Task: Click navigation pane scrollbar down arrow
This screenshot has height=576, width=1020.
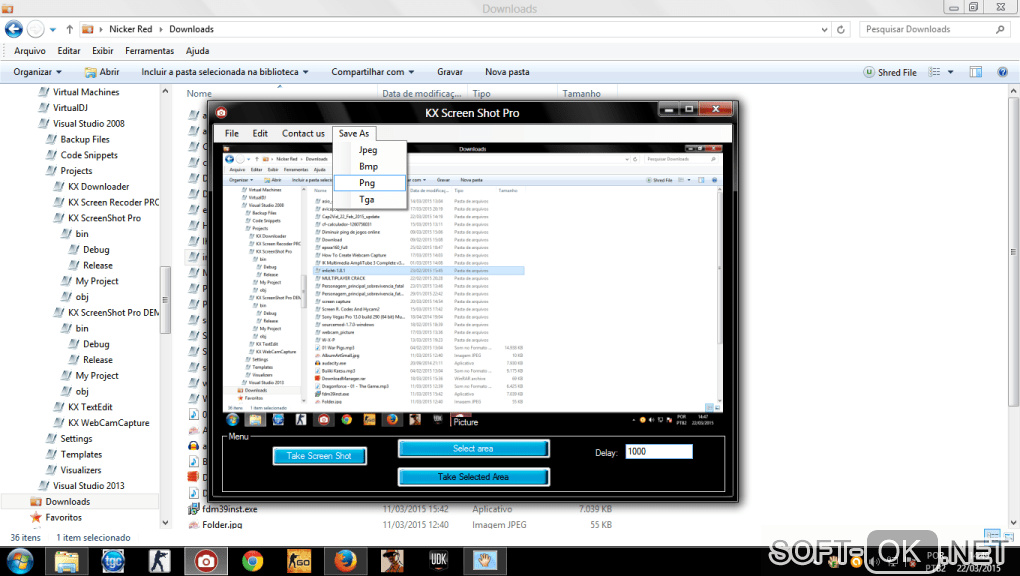Action: click(x=165, y=522)
